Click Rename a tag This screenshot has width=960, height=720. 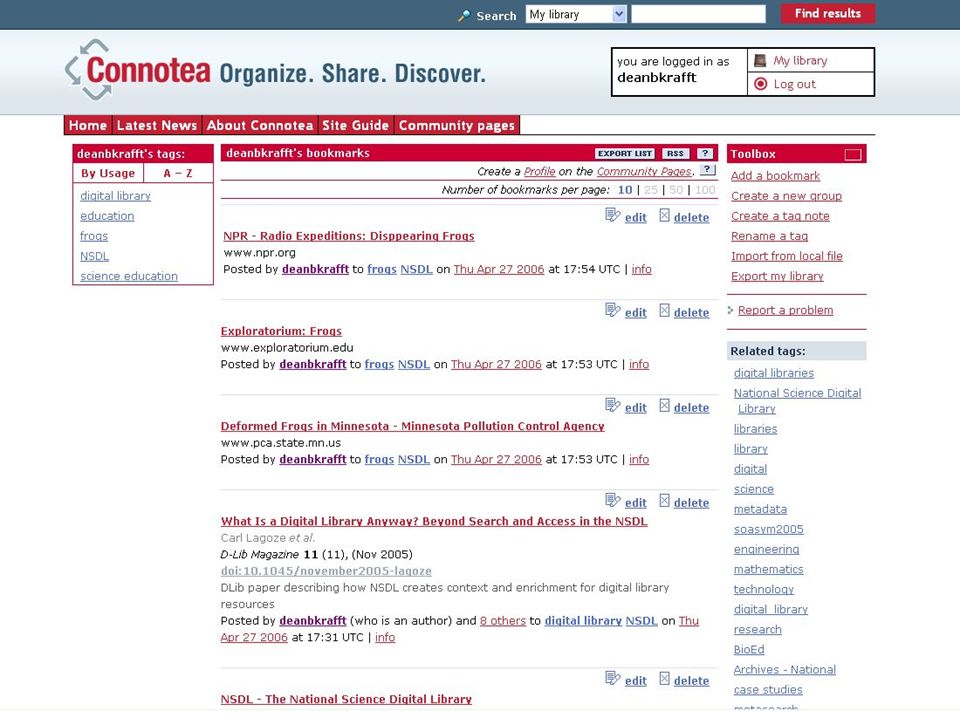769,236
